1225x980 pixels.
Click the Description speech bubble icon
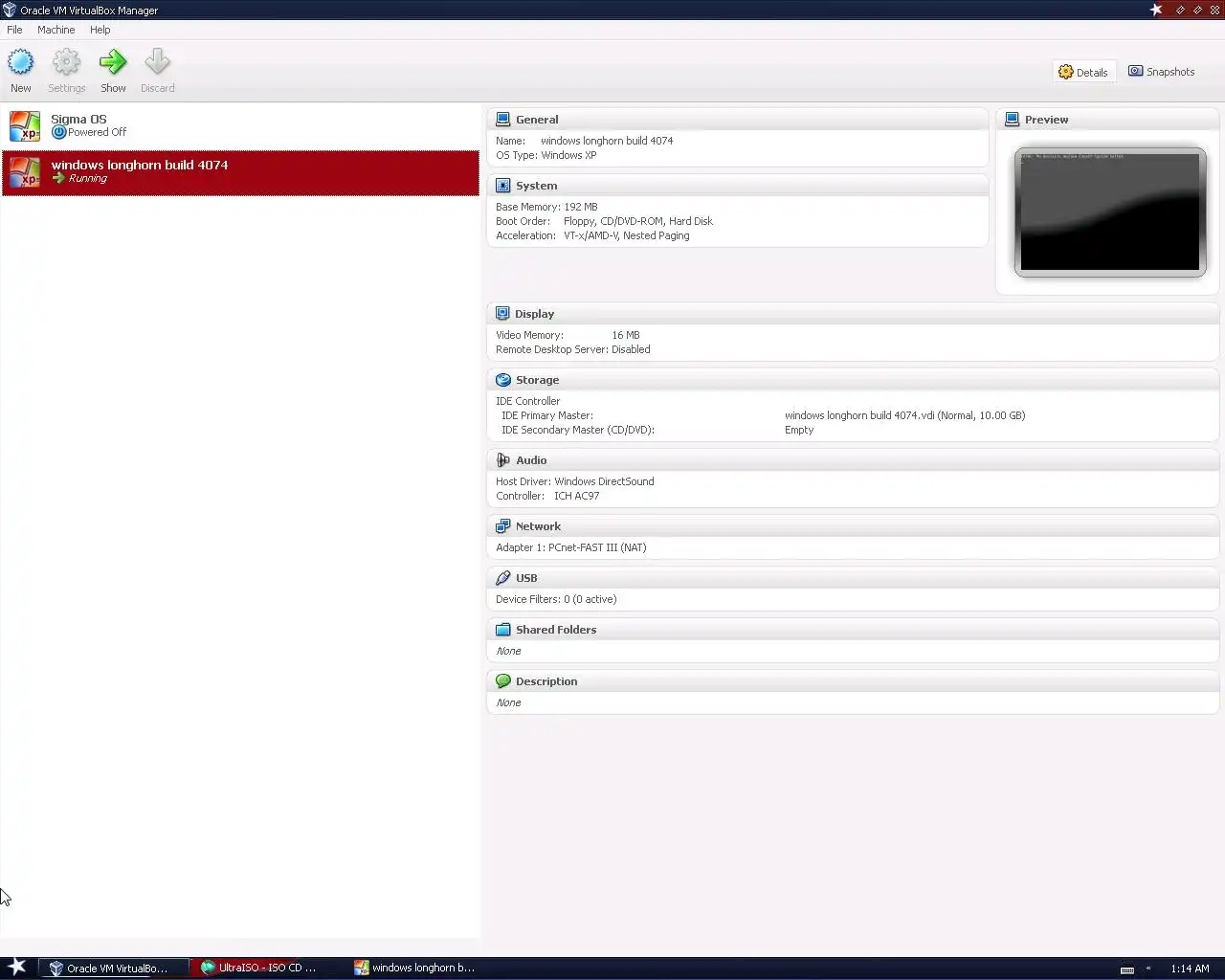502,681
